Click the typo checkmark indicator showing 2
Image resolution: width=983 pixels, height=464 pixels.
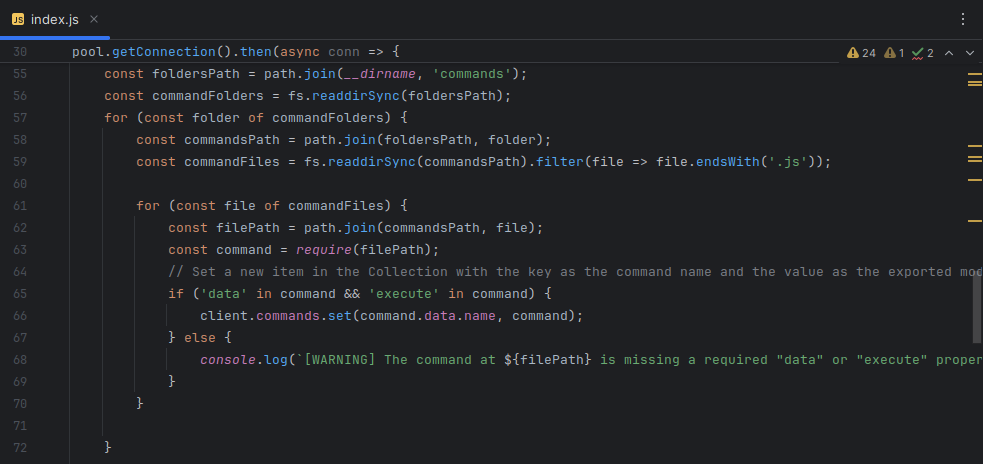(917, 53)
